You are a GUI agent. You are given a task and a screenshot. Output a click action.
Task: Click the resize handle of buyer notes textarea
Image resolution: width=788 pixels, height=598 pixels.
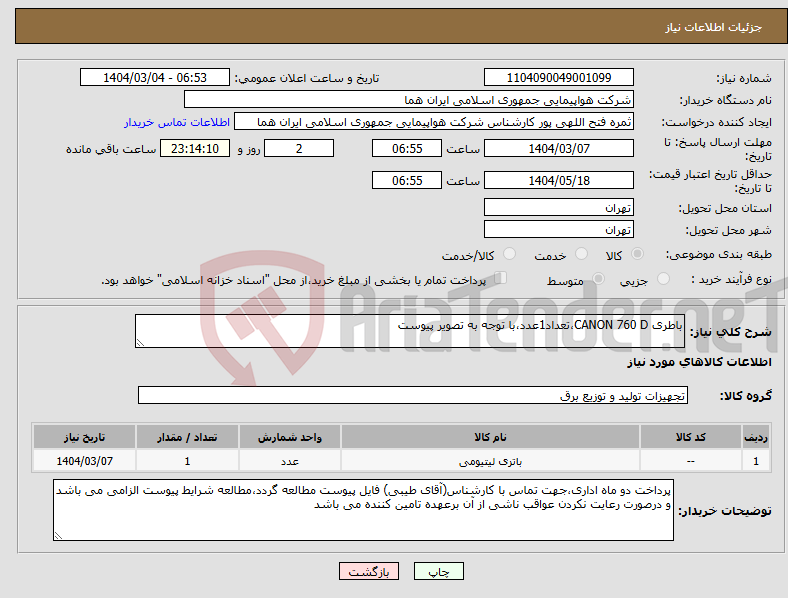(x=58, y=536)
